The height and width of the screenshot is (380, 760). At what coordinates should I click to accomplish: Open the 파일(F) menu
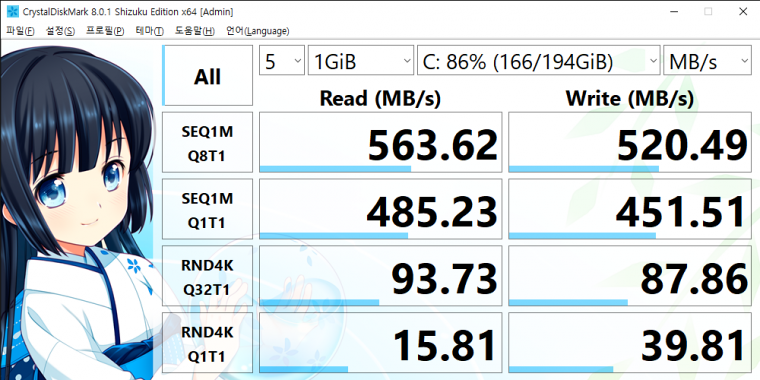pyautogui.click(x=20, y=31)
